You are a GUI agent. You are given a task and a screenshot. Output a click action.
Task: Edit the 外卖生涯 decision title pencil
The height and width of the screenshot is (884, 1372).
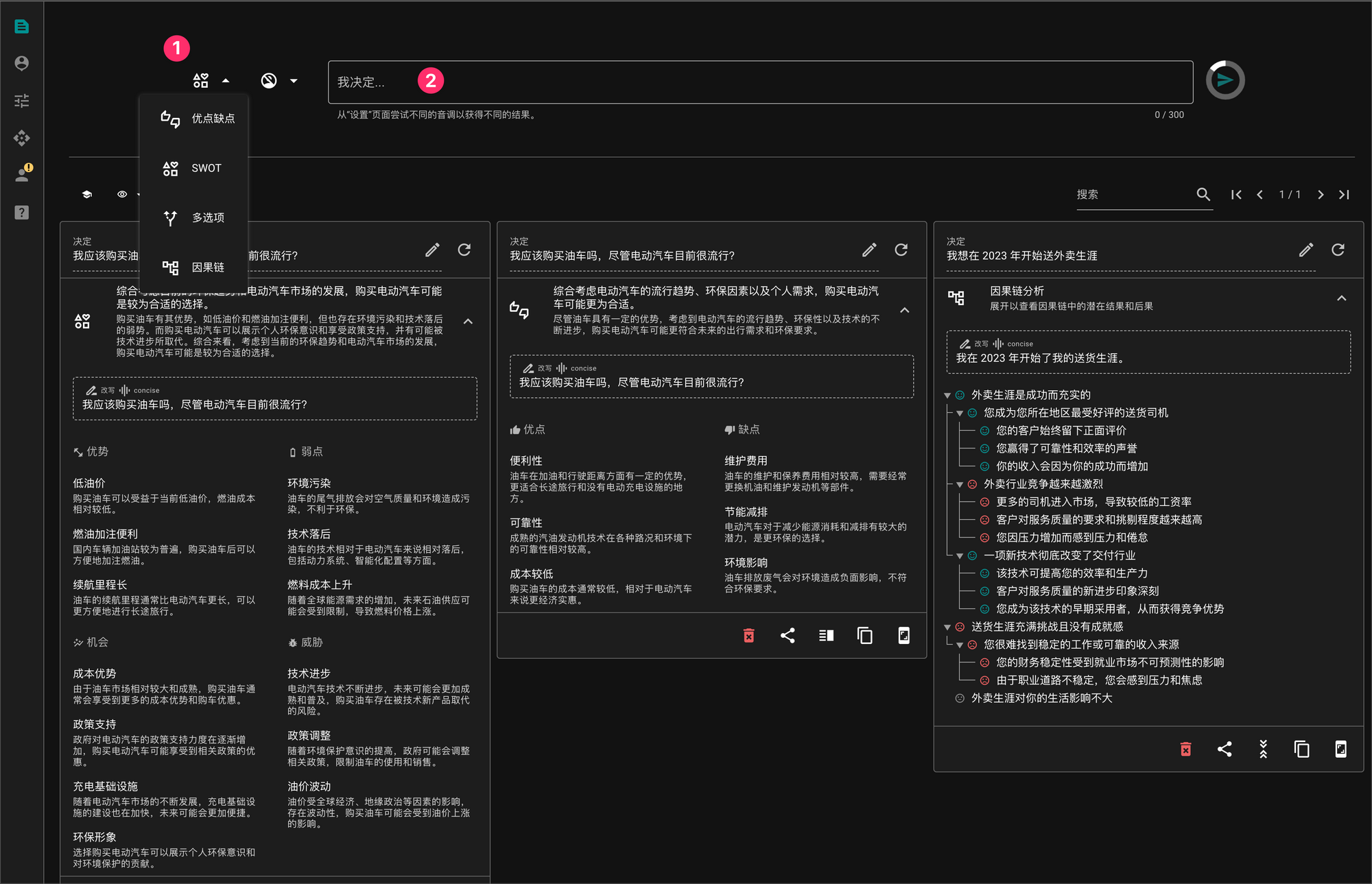coord(1305,250)
